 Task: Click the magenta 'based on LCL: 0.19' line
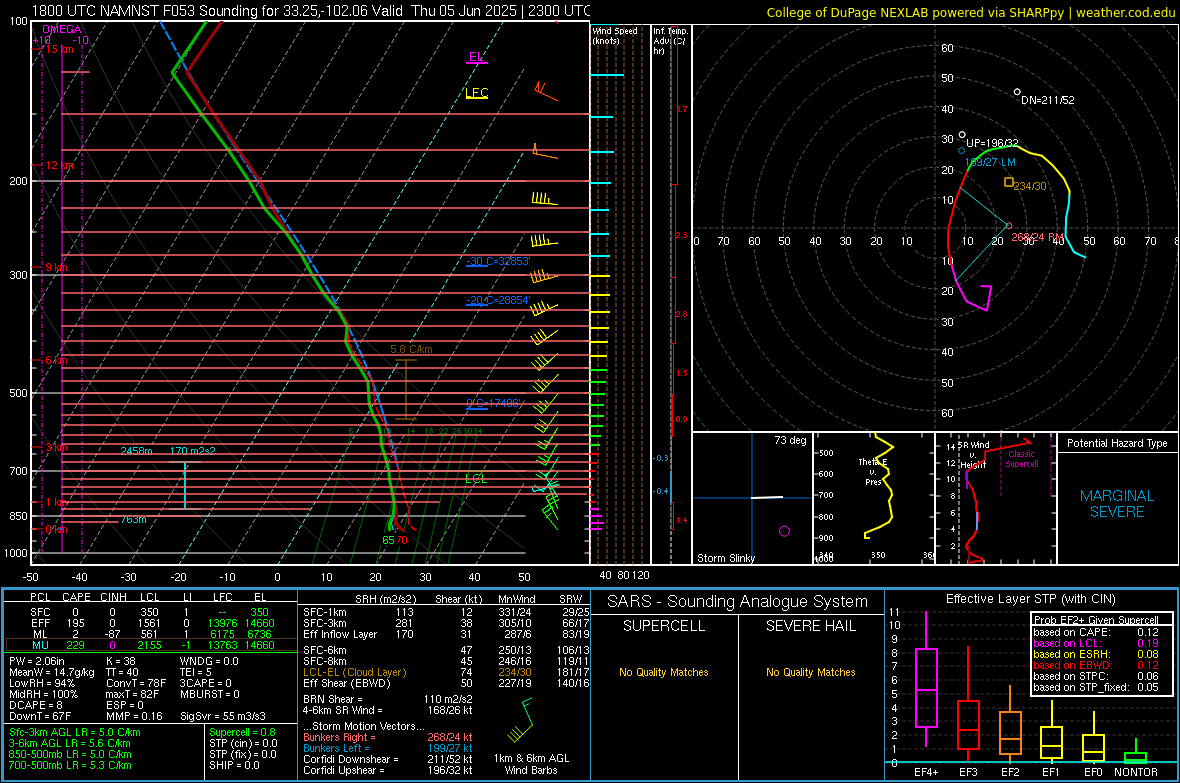[1096, 643]
